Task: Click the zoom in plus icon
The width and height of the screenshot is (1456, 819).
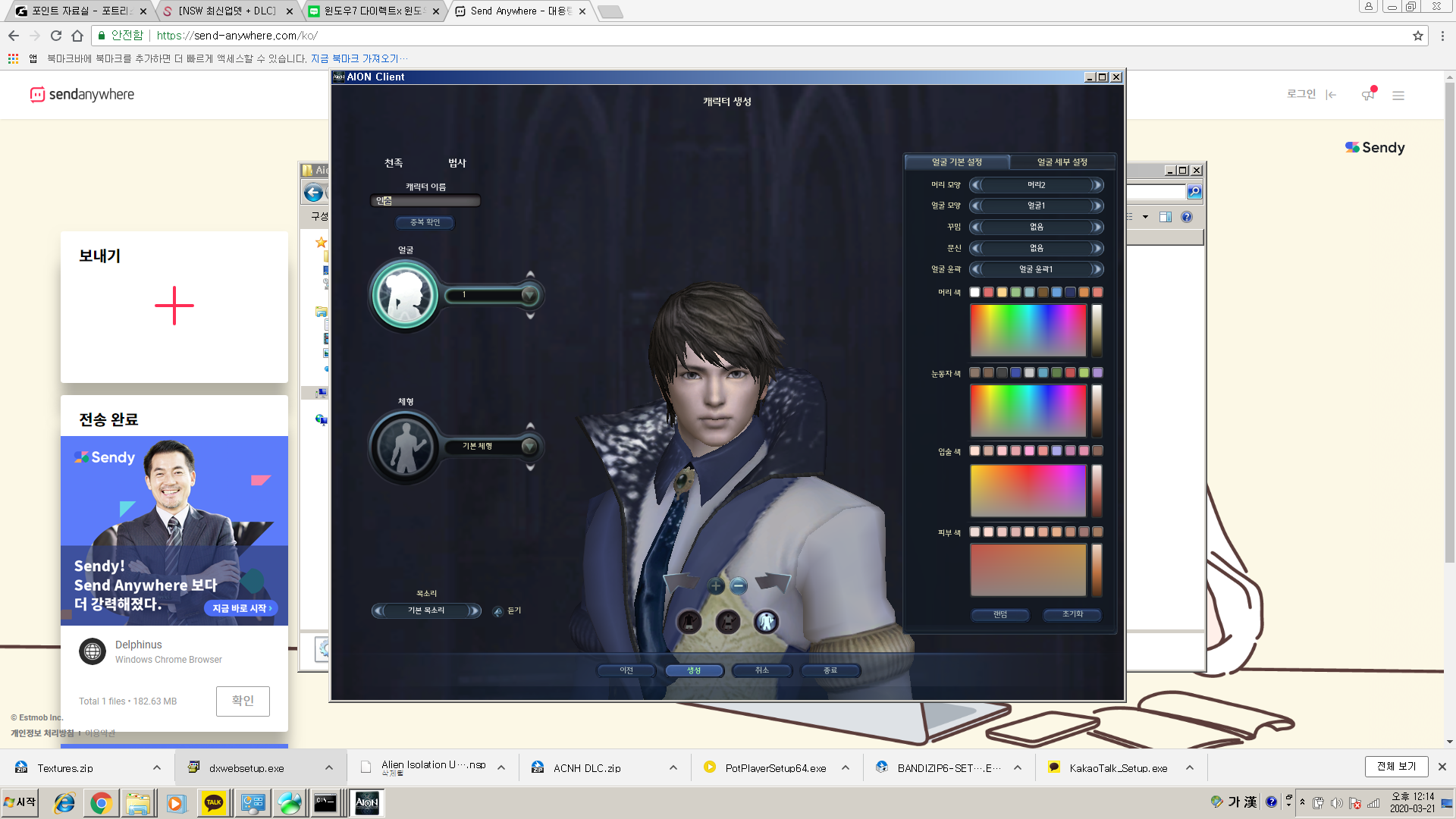Action: coord(715,585)
